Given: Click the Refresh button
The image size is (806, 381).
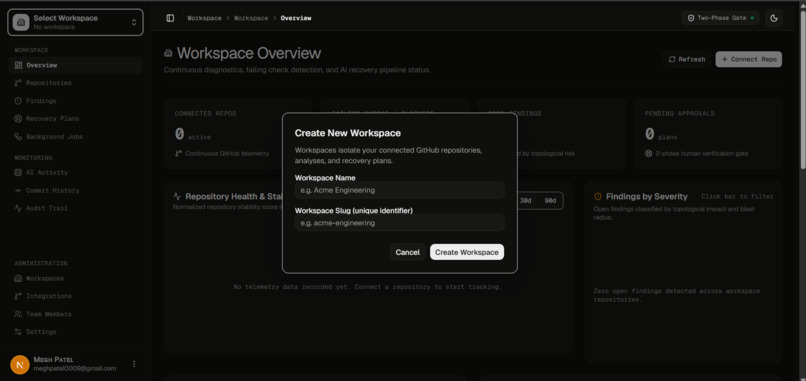Looking at the screenshot, I should (x=686, y=59).
